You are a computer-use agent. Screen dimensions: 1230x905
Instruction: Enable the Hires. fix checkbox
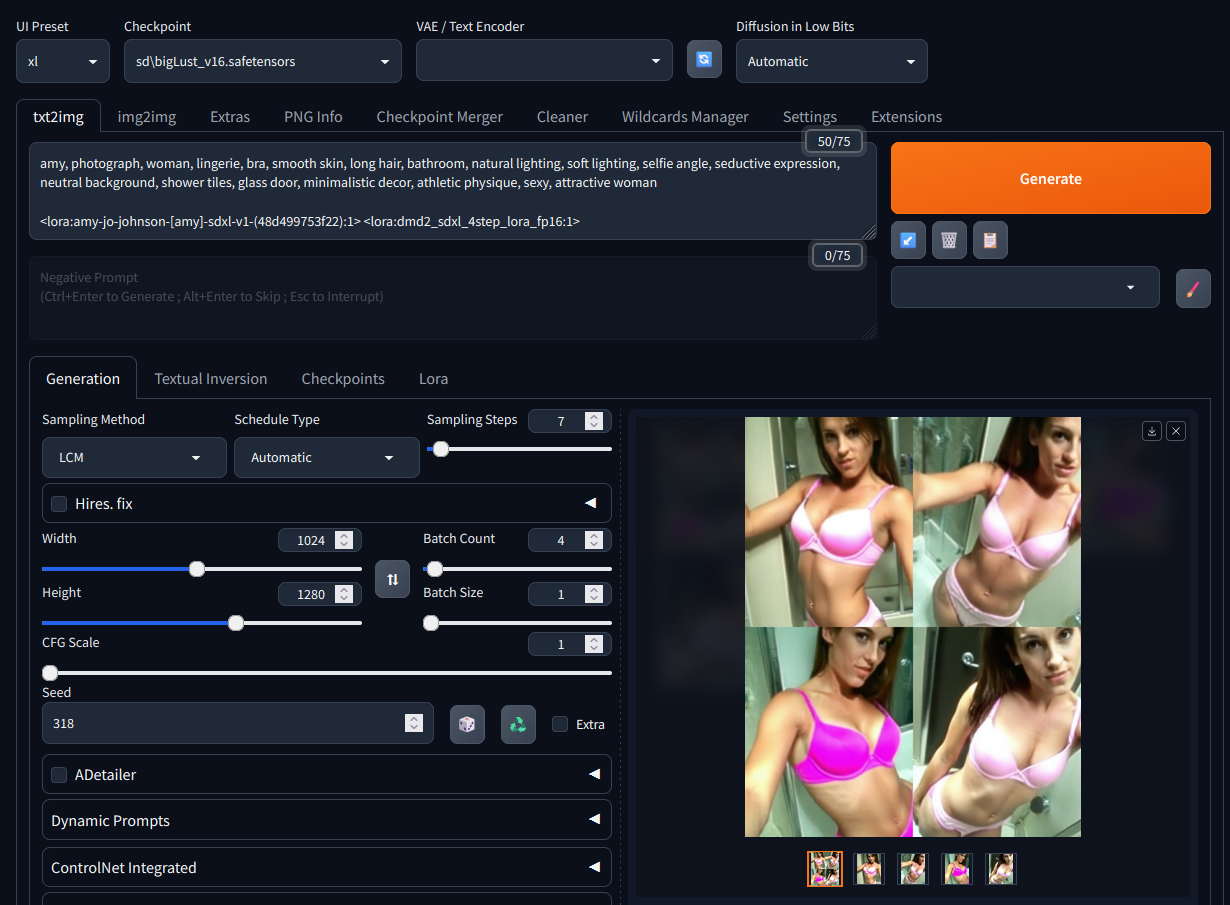tap(59, 504)
